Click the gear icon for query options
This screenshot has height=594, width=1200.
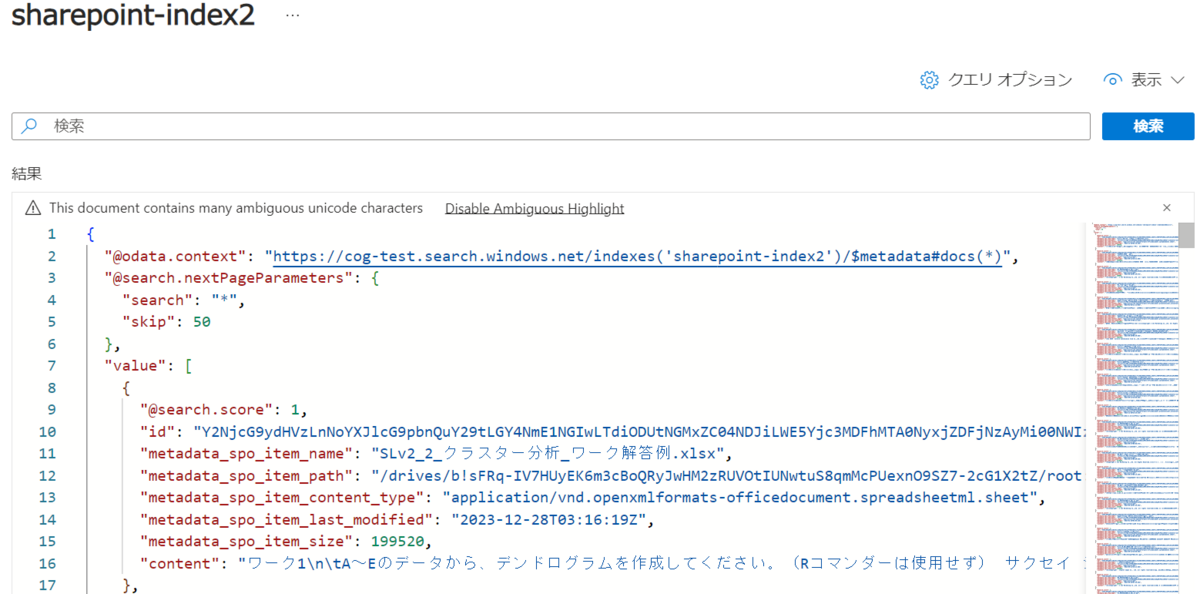(x=929, y=80)
